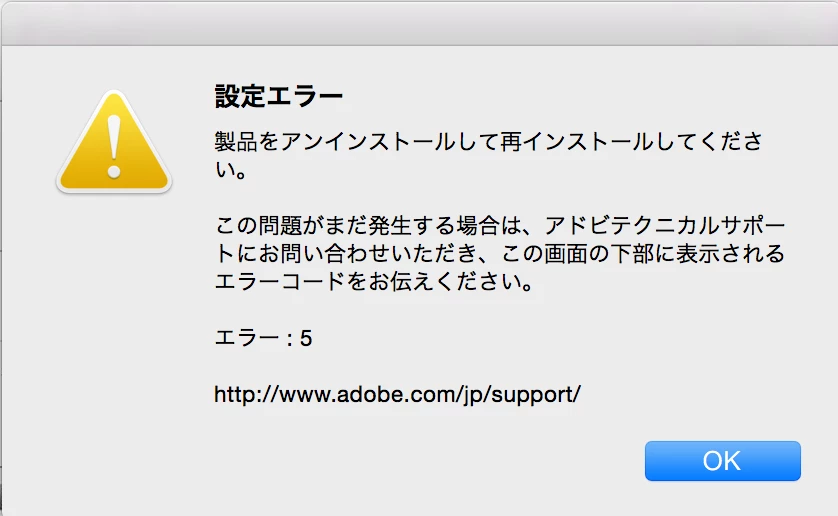The height and width of the screenshot is (516, 838).
Task: Click the yellow warning triangle icon
Action: pos(114,142)
